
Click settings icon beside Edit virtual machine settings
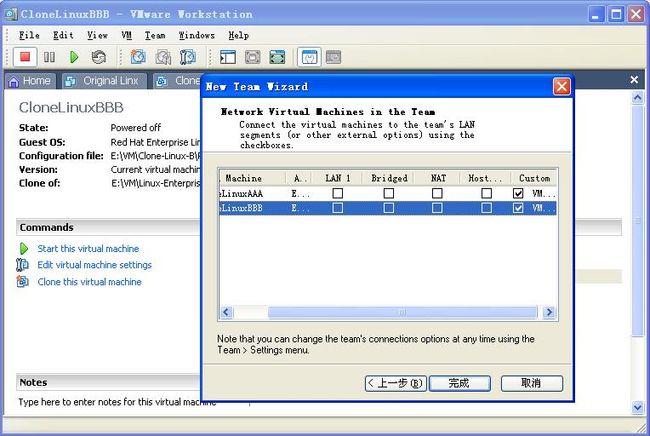[22, 265]
